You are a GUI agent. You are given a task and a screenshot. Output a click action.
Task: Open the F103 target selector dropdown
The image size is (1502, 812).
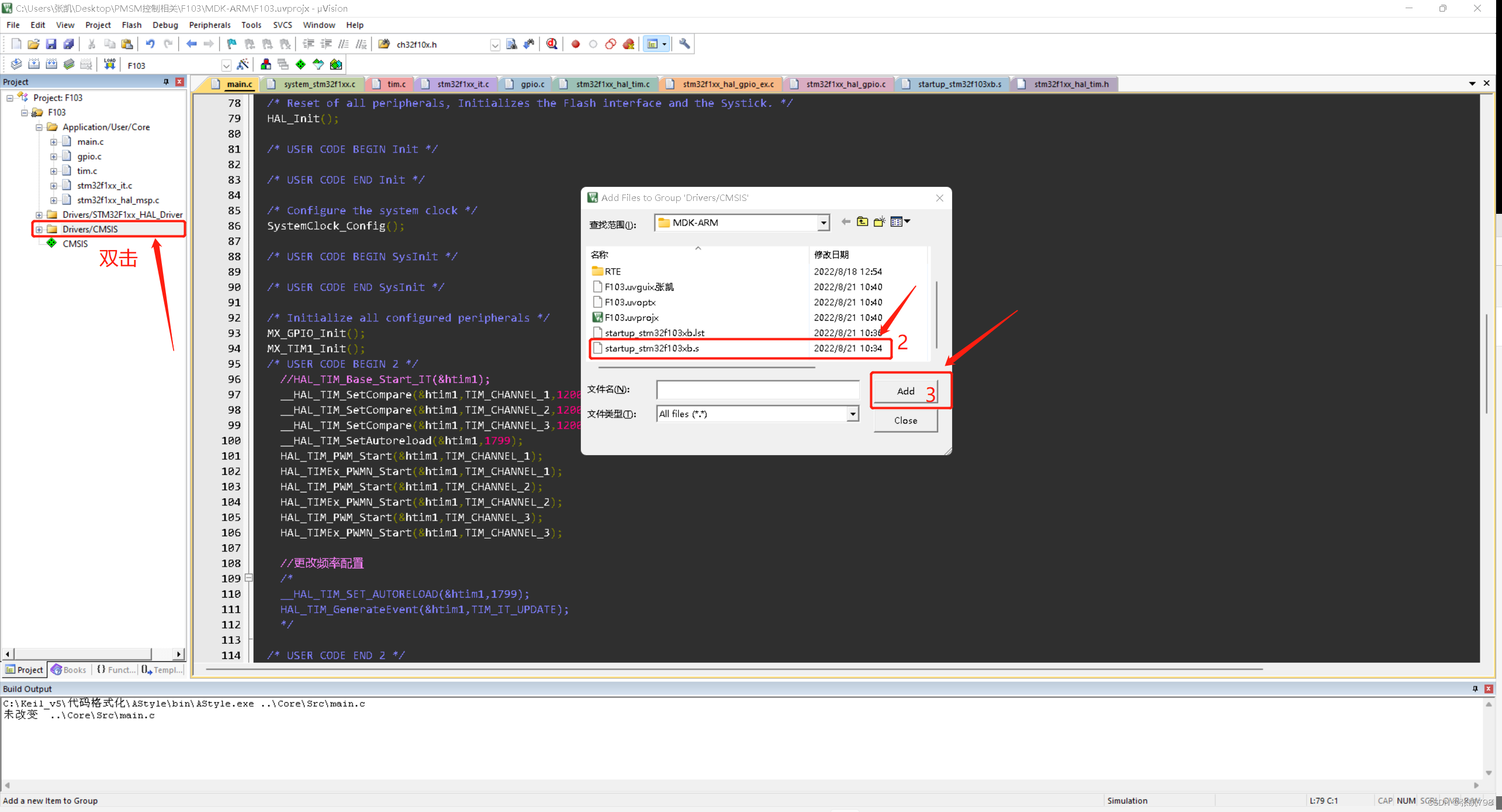[x=226, y=65]
